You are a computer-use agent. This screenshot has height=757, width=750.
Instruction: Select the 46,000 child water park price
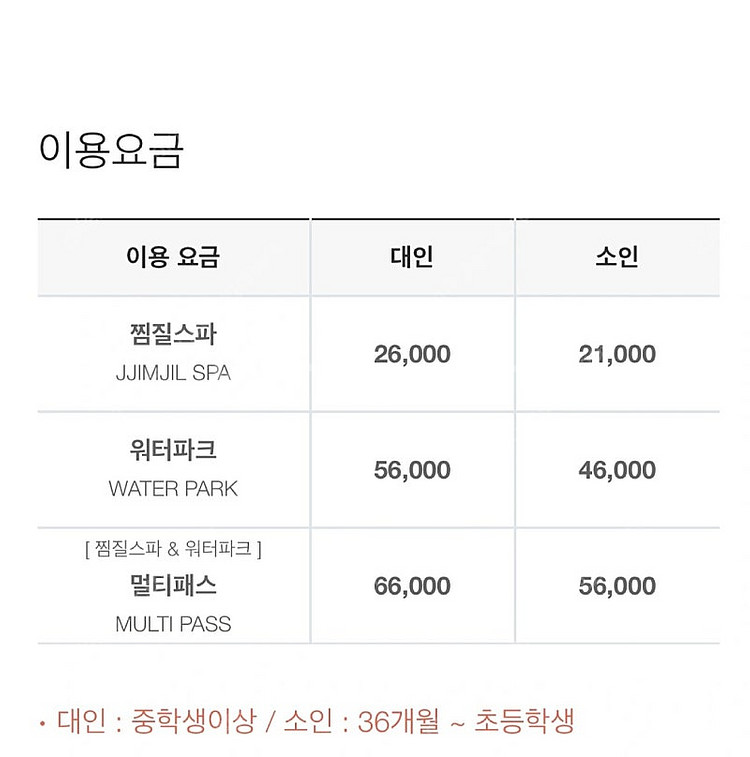pos(617,470)
